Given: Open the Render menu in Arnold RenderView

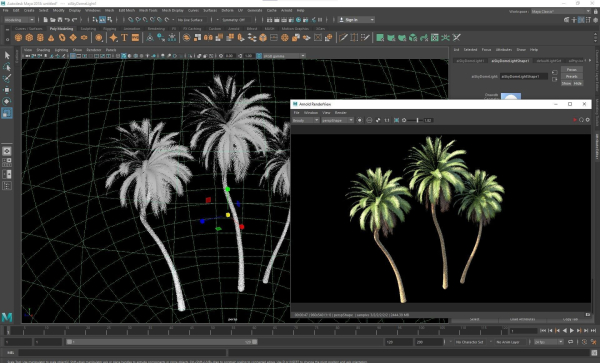Looking at the screenshot, I should 341,112.
